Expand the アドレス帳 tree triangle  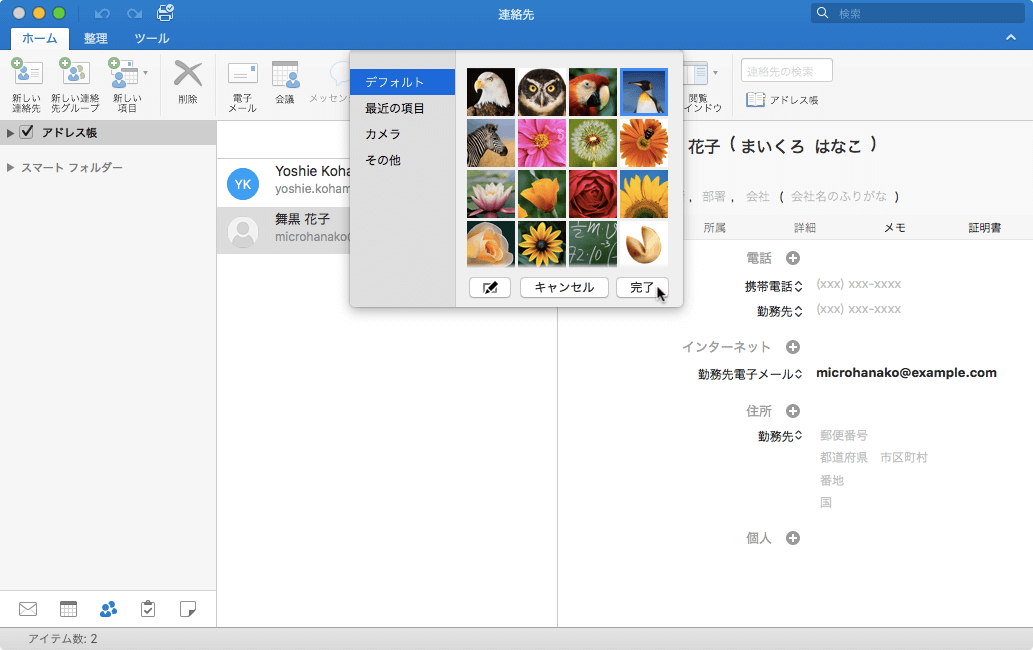point(10,133)
